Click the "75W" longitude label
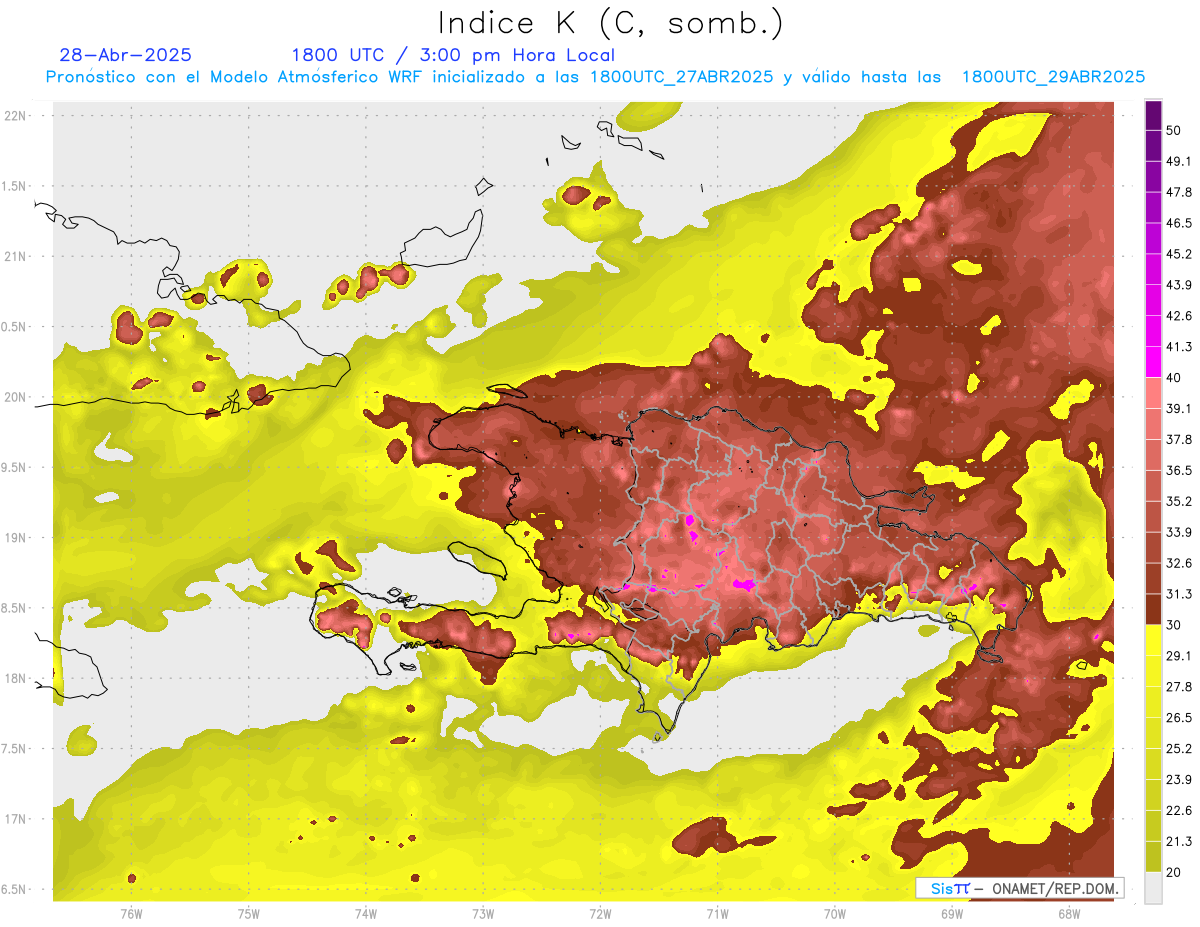 (249, 913)
